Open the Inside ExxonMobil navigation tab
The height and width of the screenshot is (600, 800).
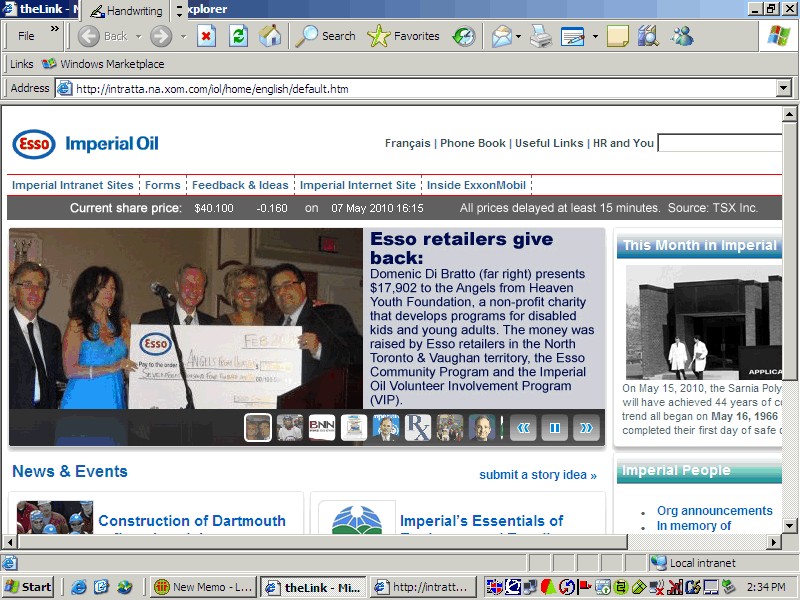pyautogui.click(x=476, y=185)
